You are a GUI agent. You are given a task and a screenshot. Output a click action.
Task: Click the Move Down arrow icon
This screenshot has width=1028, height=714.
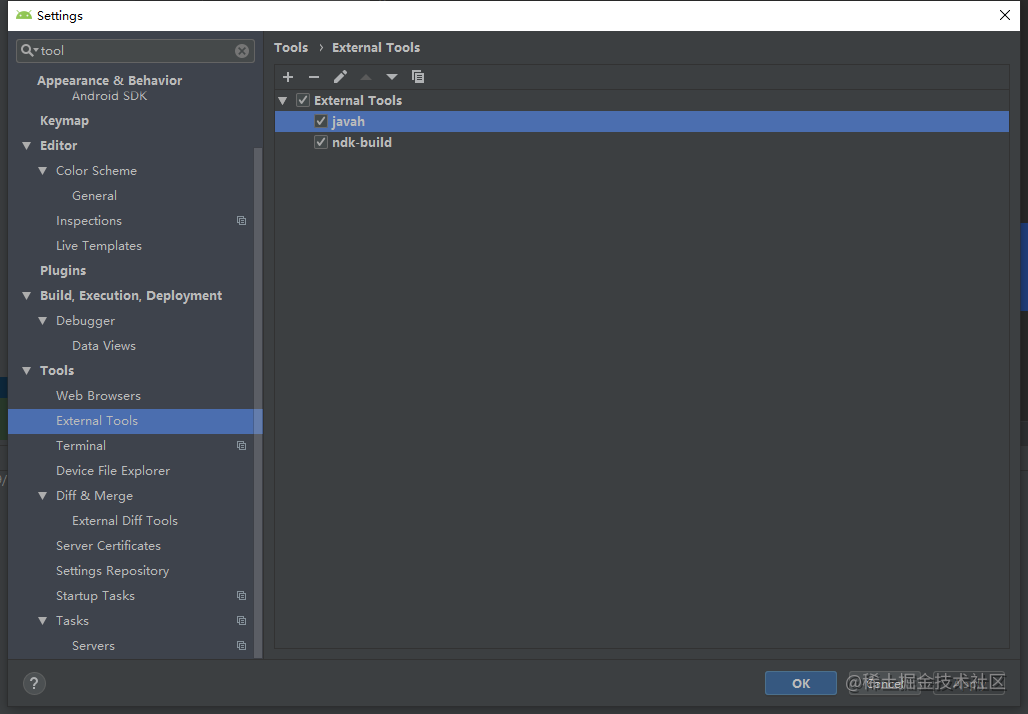pos(391,77)
